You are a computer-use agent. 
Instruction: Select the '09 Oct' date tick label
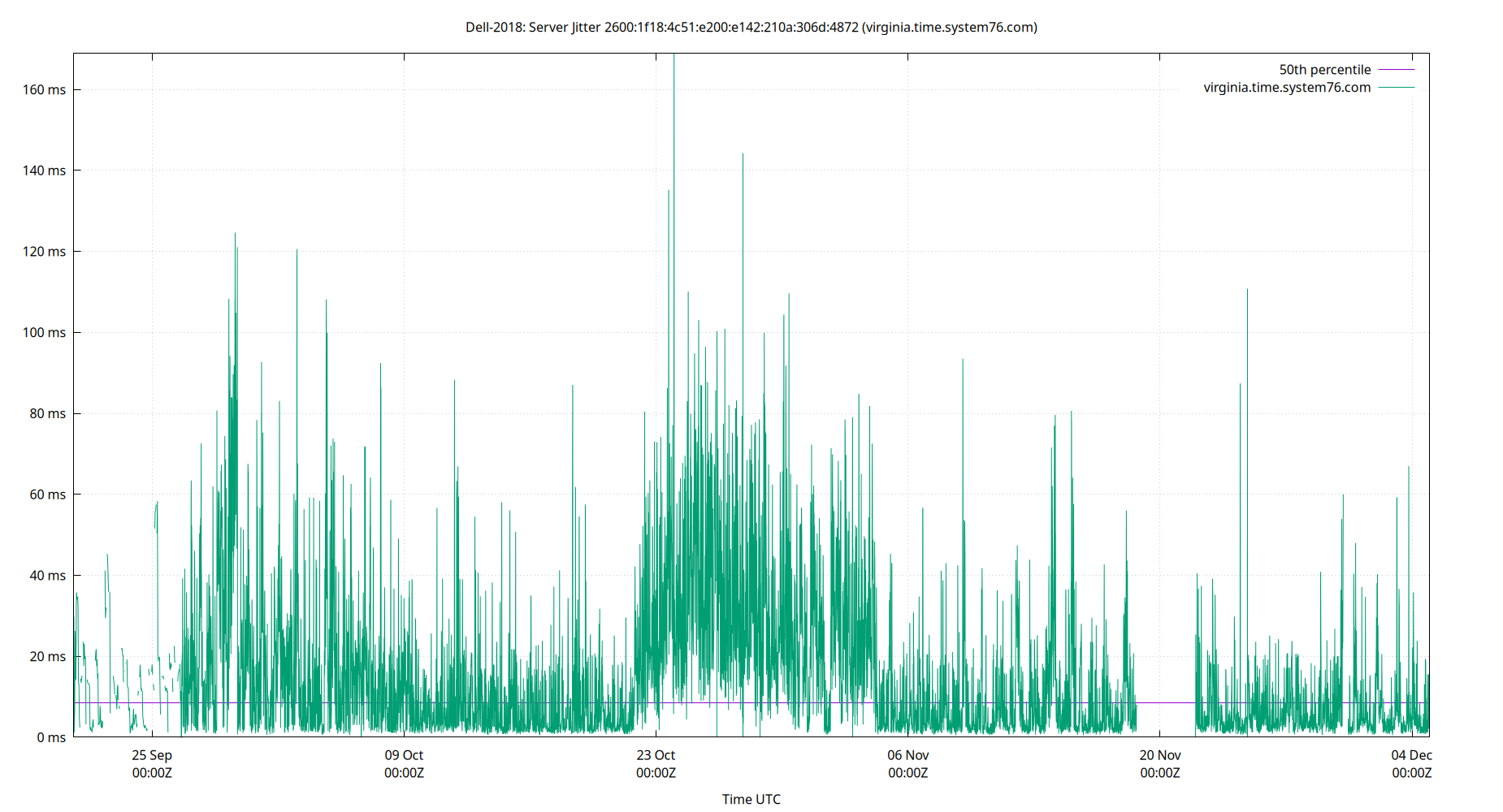tap(403, 755)
